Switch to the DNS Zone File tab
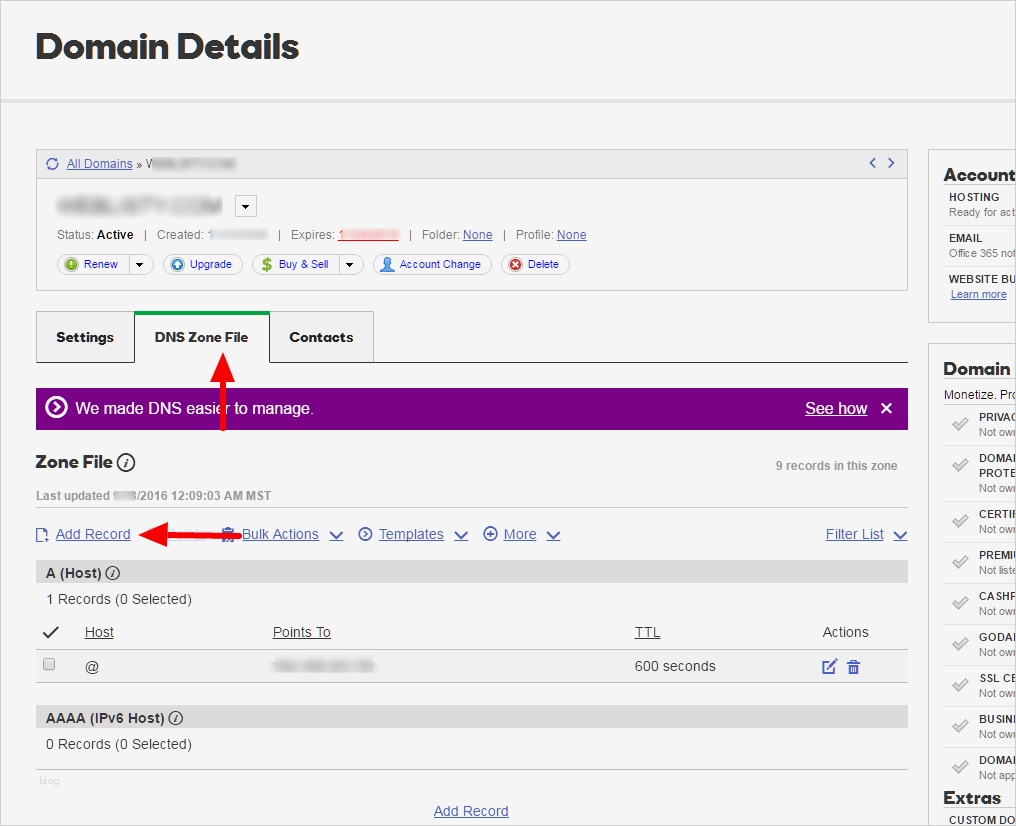Viewport: 1016px width, 826px height. [202, 337]
